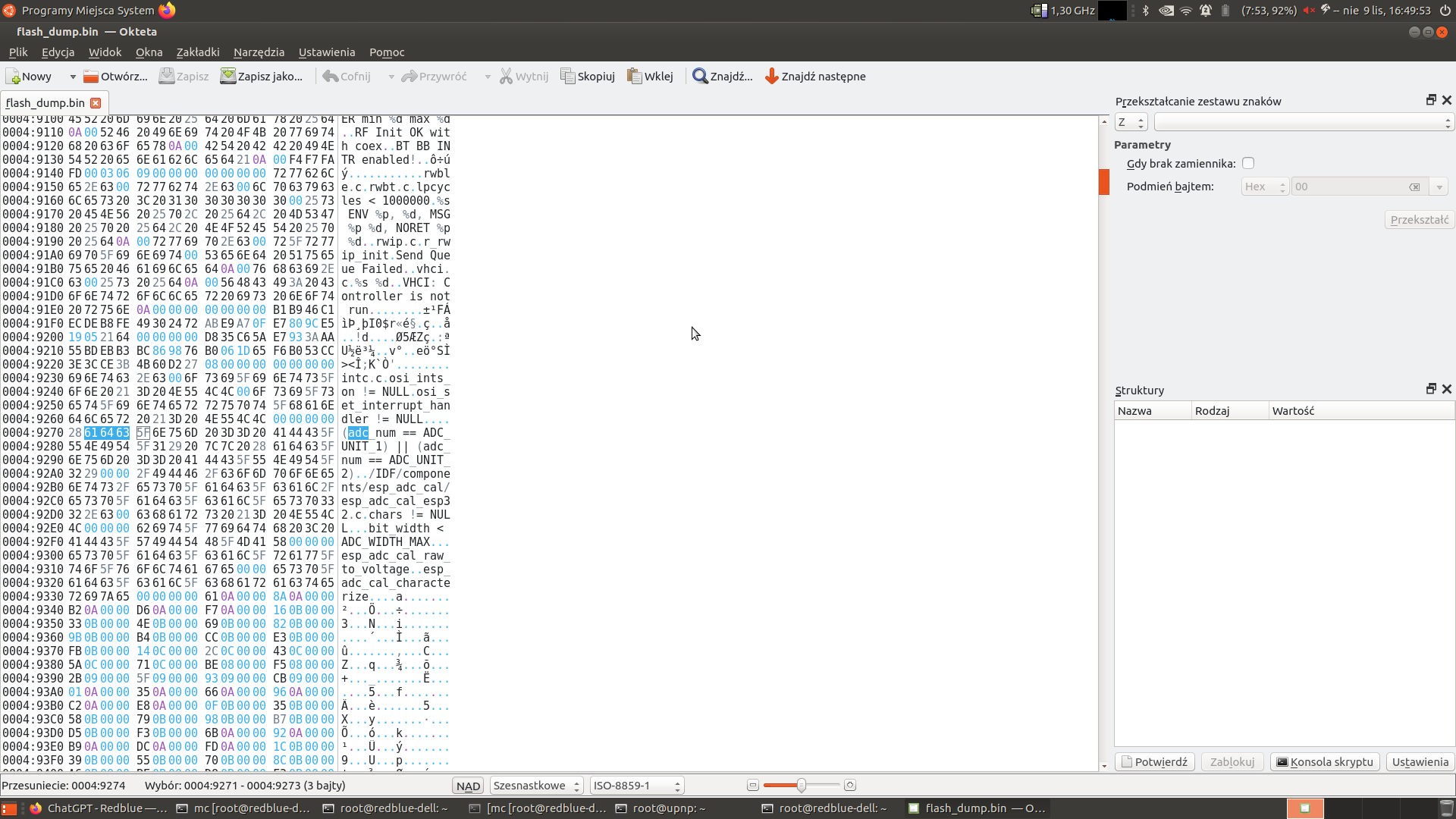This screenshot has width=1456, height=819.
Task: Click the charset conversion target combo box
Action: [x=1302, y=122]
